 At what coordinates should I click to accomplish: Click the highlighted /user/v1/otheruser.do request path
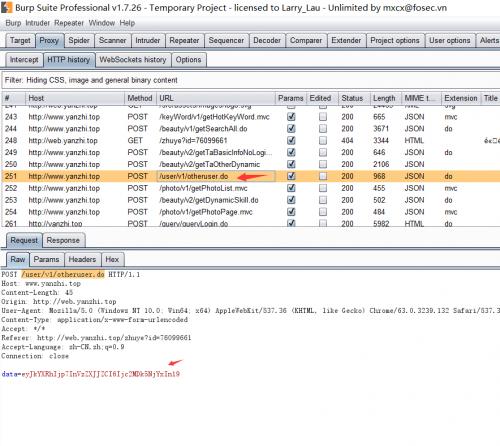(x=63, y=274)
